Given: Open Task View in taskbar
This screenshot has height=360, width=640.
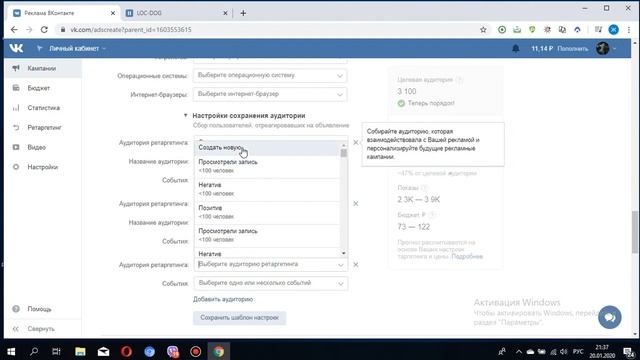Looking at the screenshot, I should (x=56, y=351).
